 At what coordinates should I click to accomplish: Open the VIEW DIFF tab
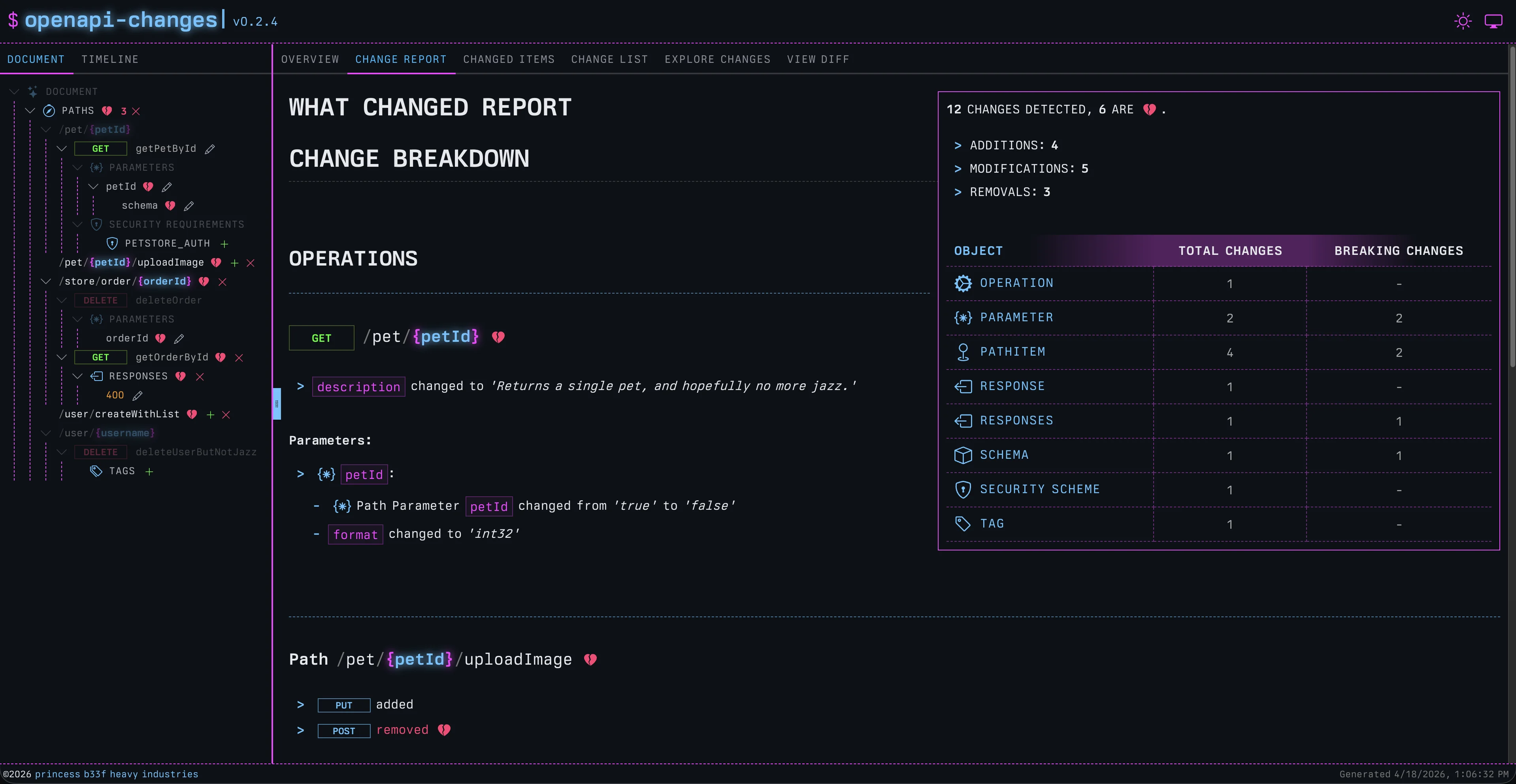[x=817, y=59]
